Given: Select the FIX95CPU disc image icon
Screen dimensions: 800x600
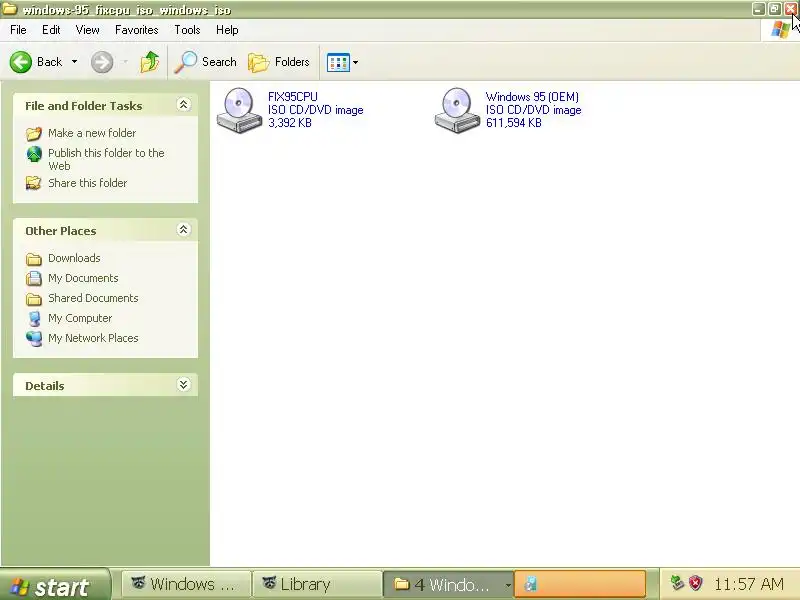Looking at the screenshot, I should [239, 110].
